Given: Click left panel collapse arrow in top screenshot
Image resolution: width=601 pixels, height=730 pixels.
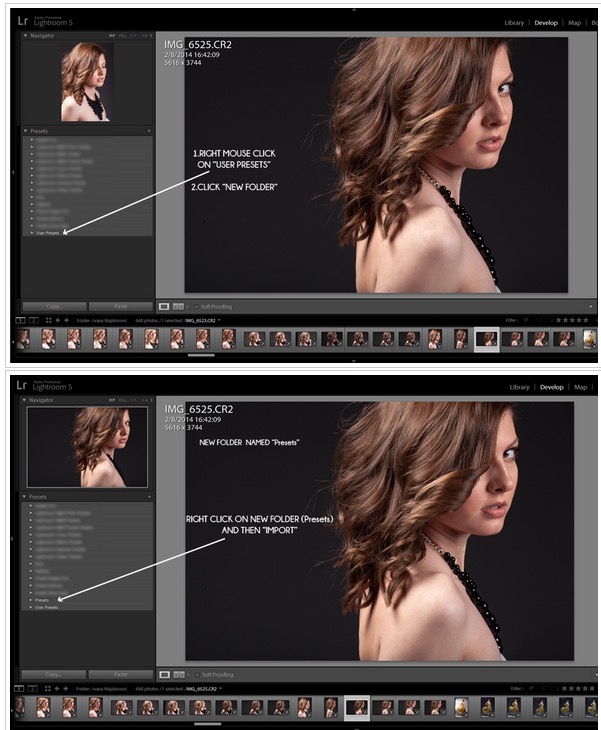Looking at the screenshot, I should 13,172.
